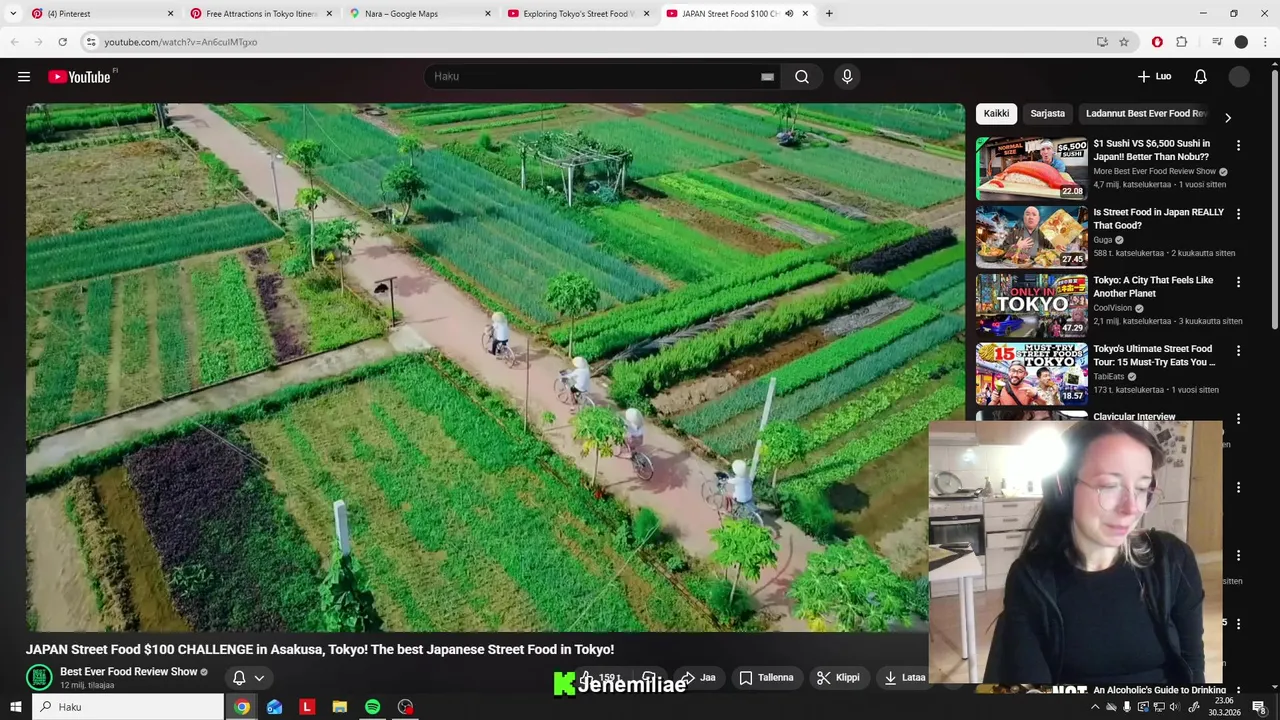This screenshot has height=720, width=1280.
Task: Switch to the Exploring Tokyo's Street Food tab
Action: [x=580, y=14]
